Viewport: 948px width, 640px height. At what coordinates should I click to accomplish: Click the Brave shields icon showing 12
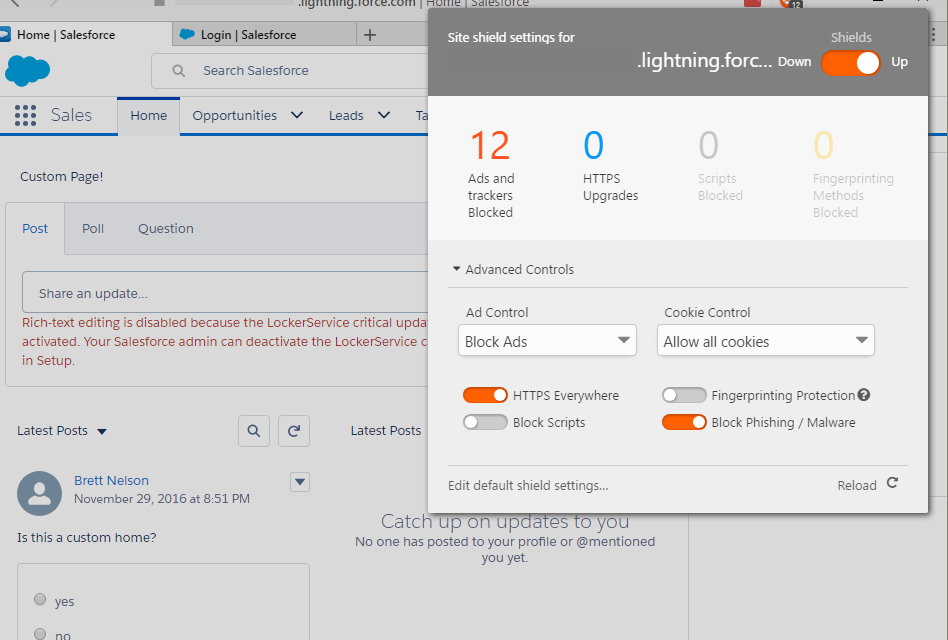(791, 4)
